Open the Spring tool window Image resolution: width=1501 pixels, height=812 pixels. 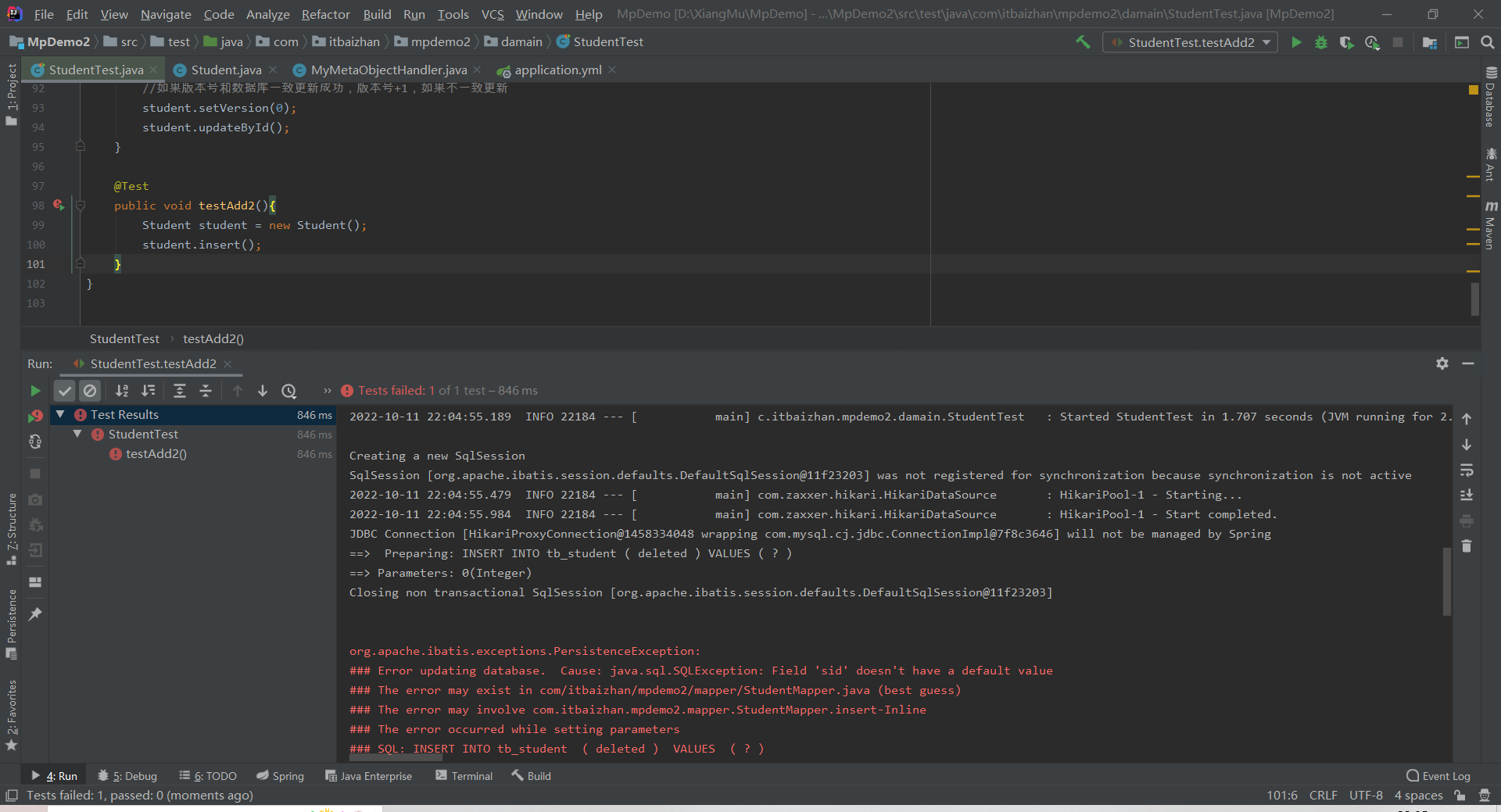click(x=280, y=776)
